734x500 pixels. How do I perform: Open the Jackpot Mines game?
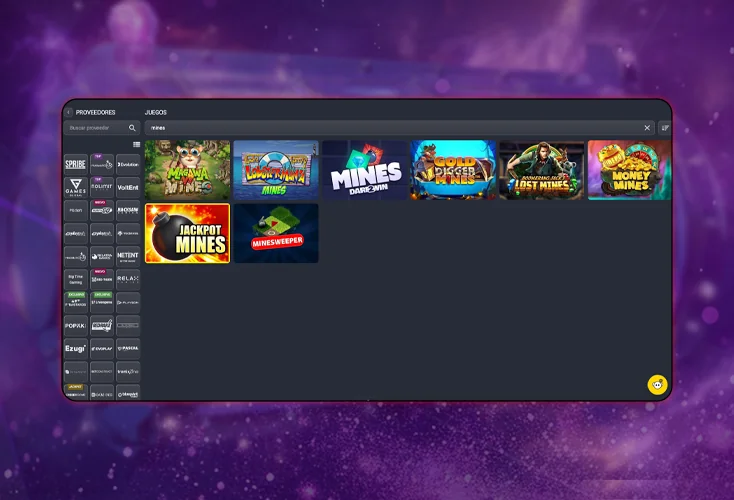tap(187, 233)
